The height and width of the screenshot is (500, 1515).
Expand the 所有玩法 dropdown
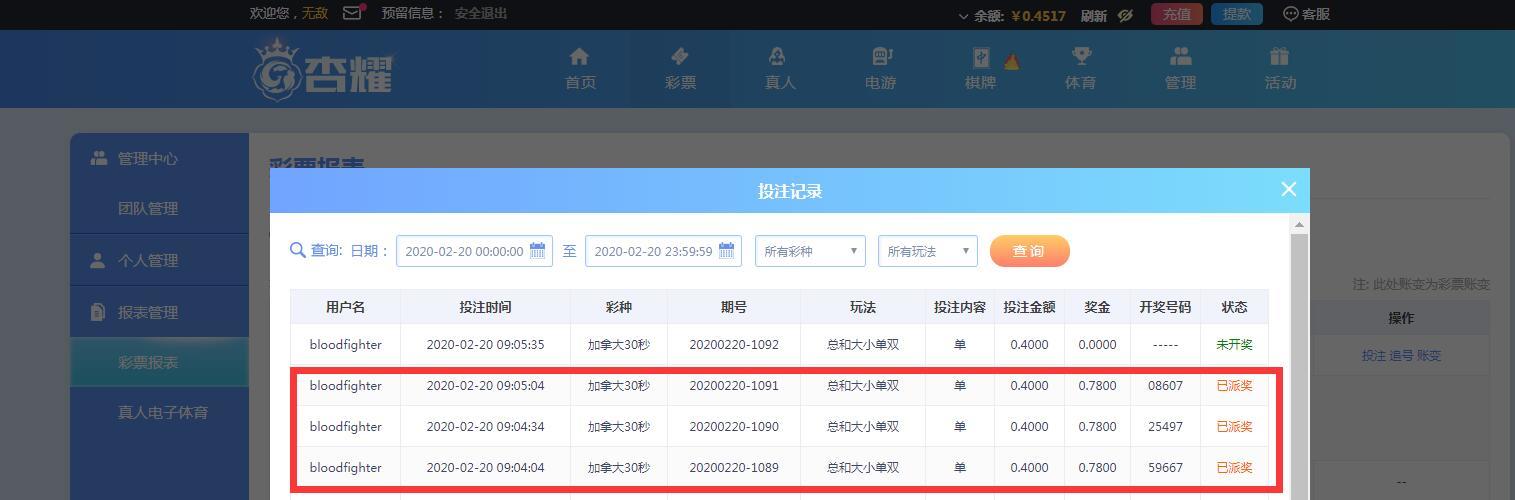click(928, 251)
